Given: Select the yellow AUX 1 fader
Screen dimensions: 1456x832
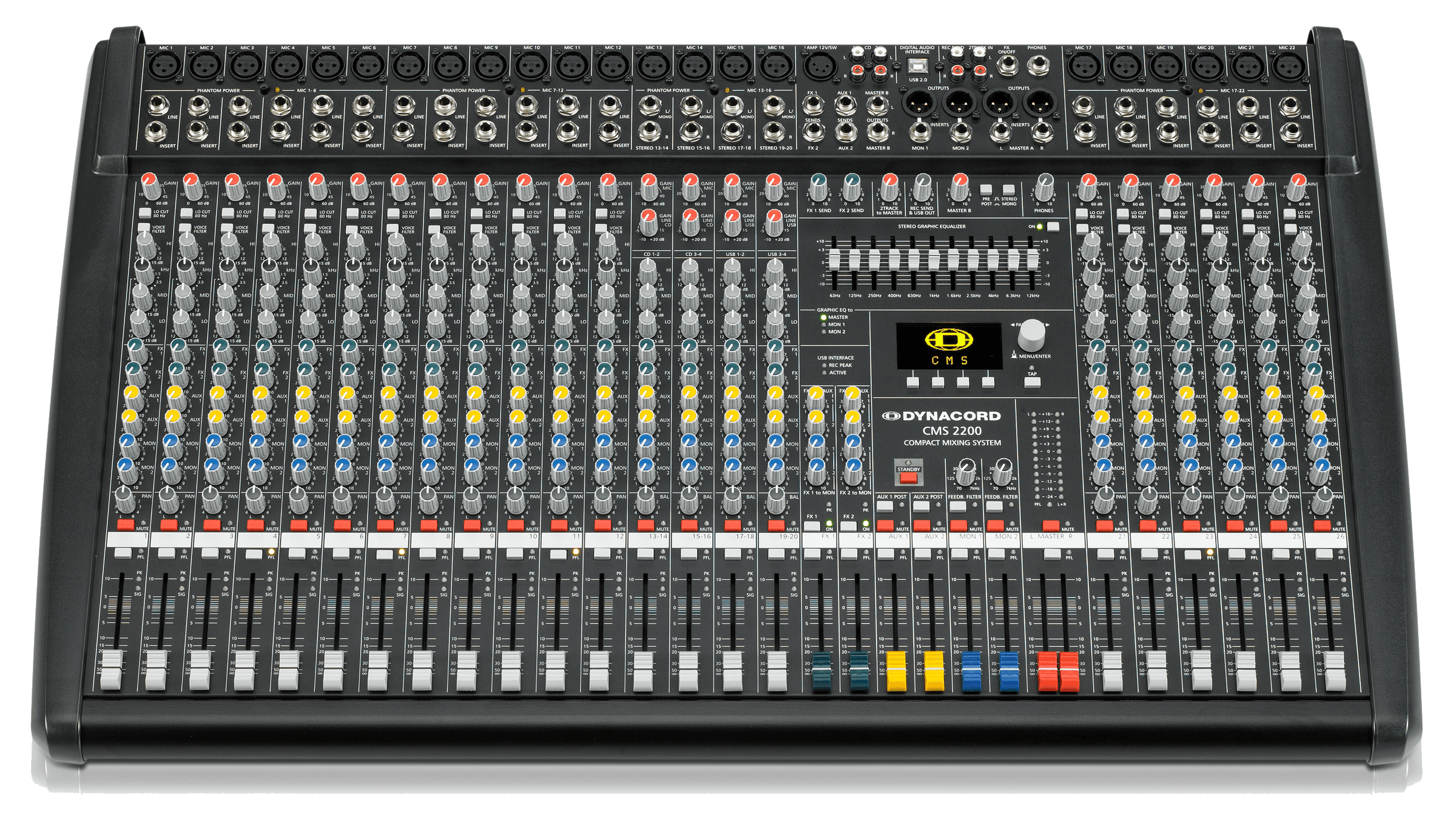Looking at the screenshot, I should coord(896,671).
